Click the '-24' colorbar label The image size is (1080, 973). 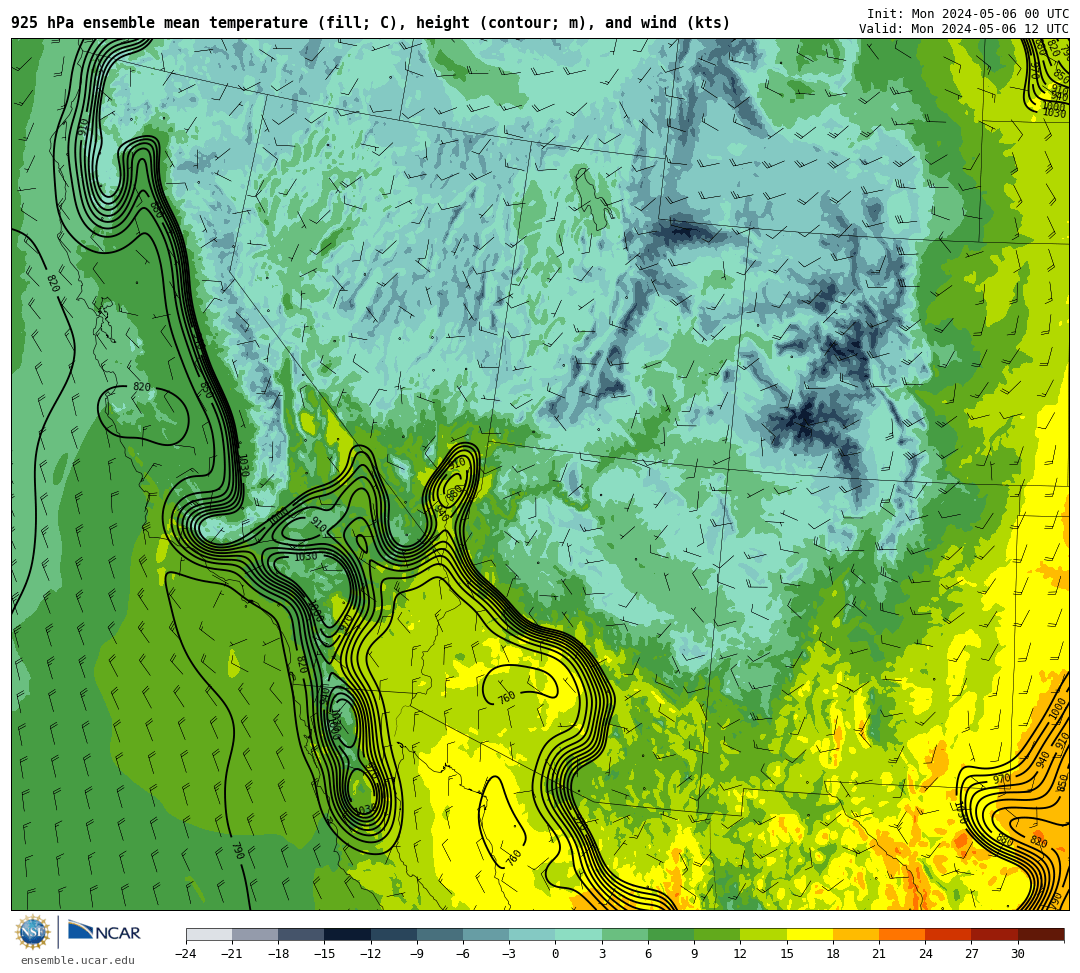186,954
